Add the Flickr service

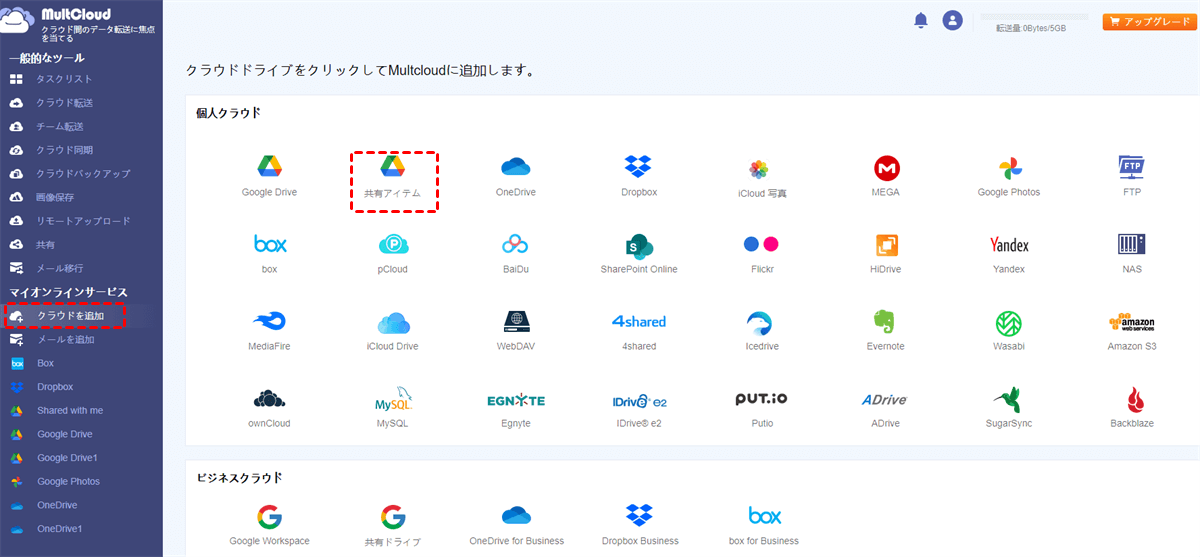click(x=761, y=244)
